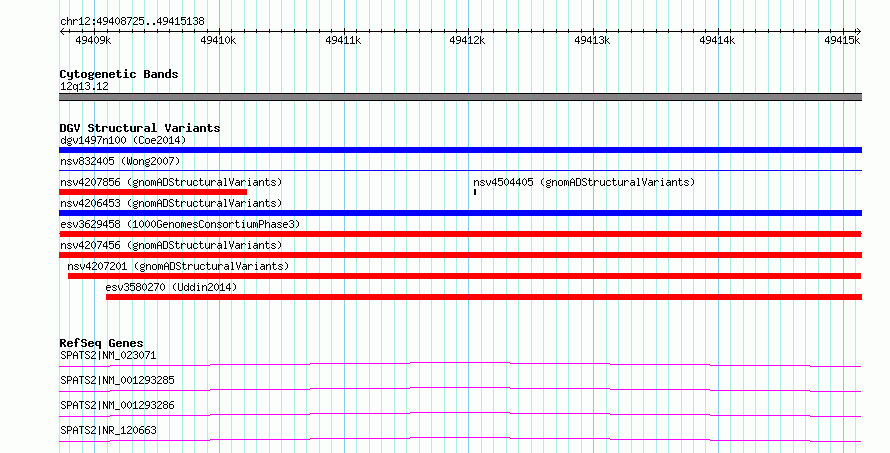Click the magenta SPATS2|NM_001293285 gene line
890x453 pixels.
[x=460, y=389]
